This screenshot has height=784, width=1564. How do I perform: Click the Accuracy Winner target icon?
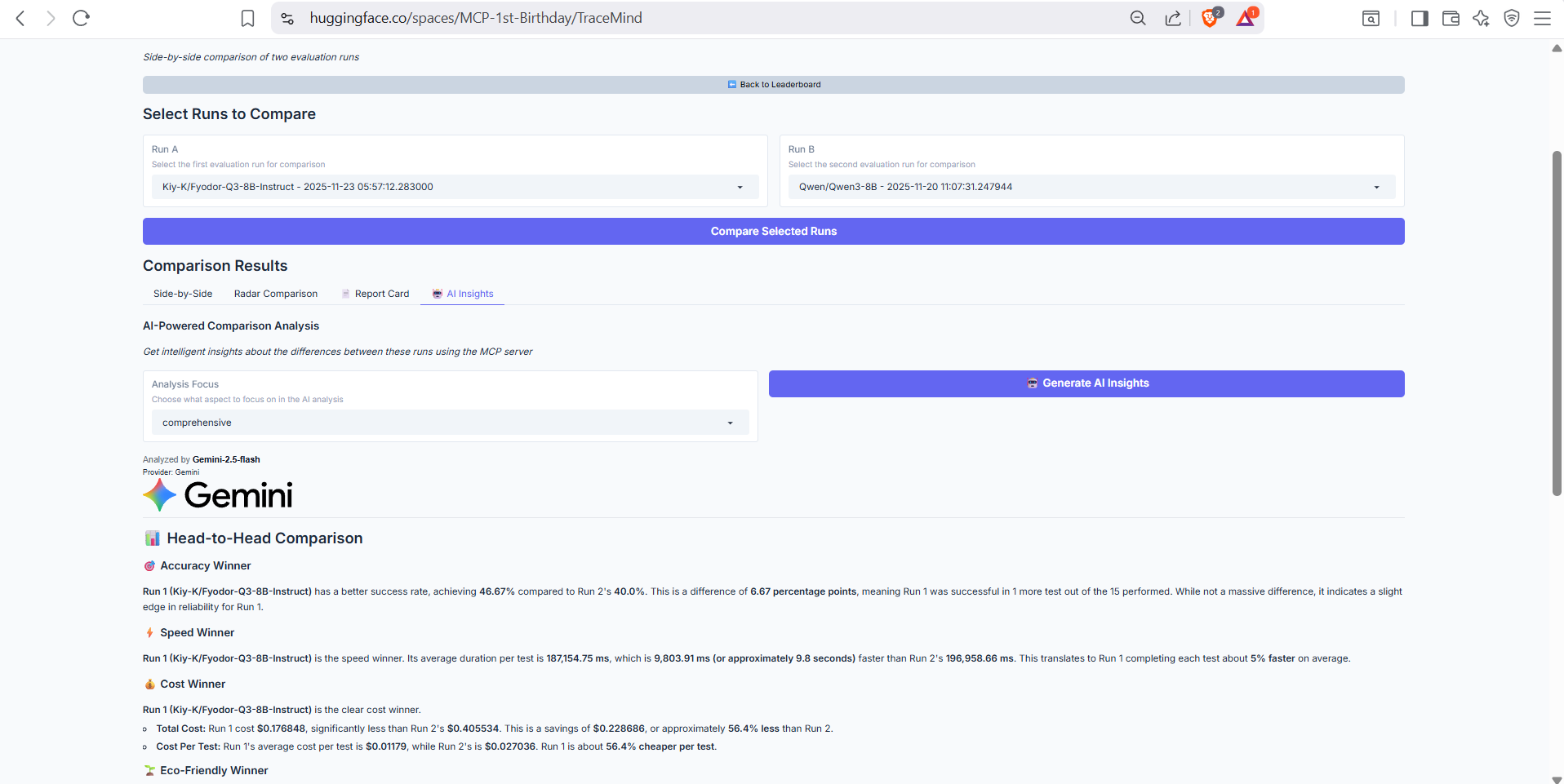(x=149, y=566)
